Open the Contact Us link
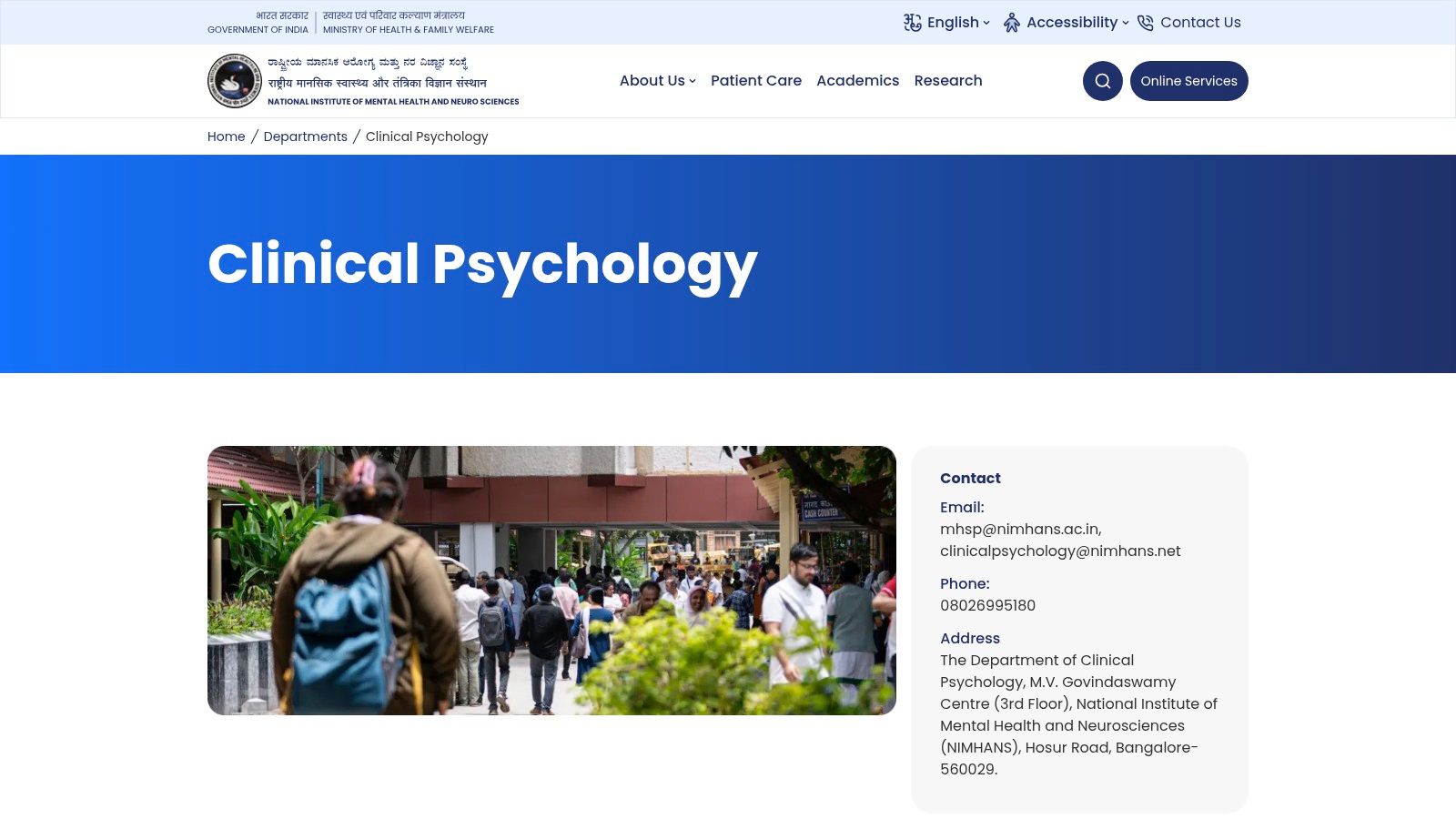 (1200, 23)
